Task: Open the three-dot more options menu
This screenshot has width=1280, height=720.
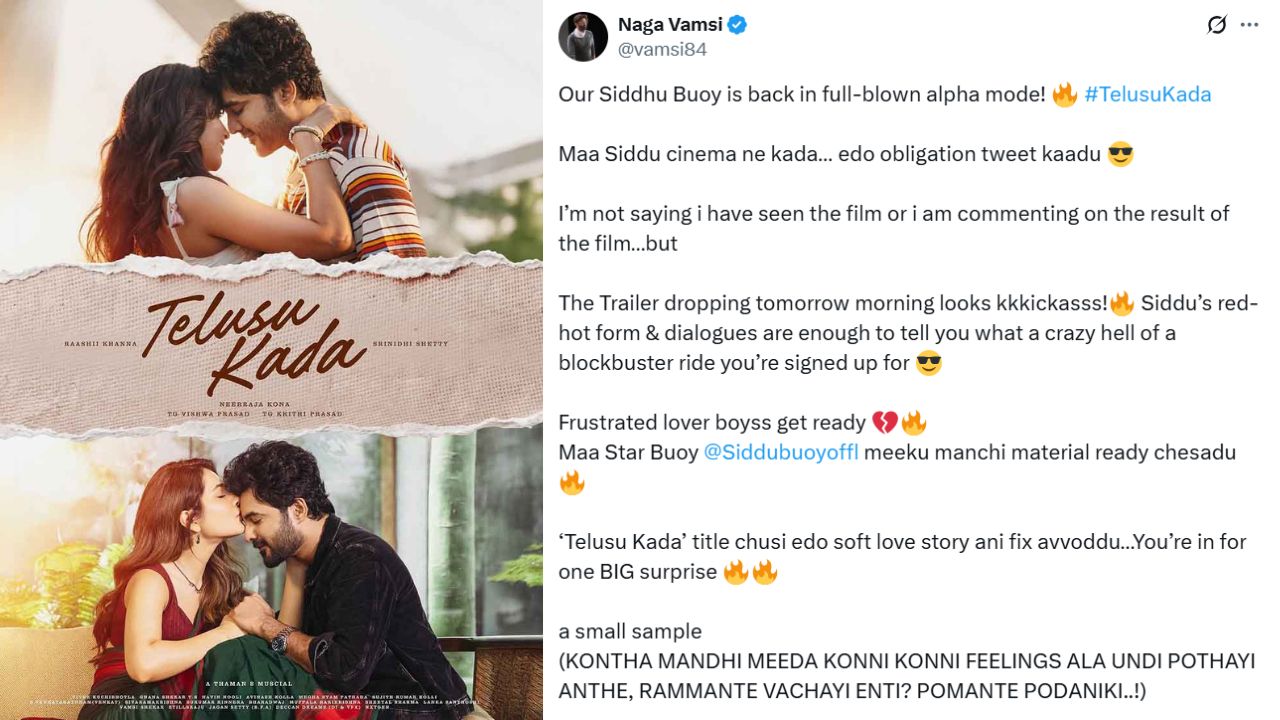Action: click(x=1249, y=25)
